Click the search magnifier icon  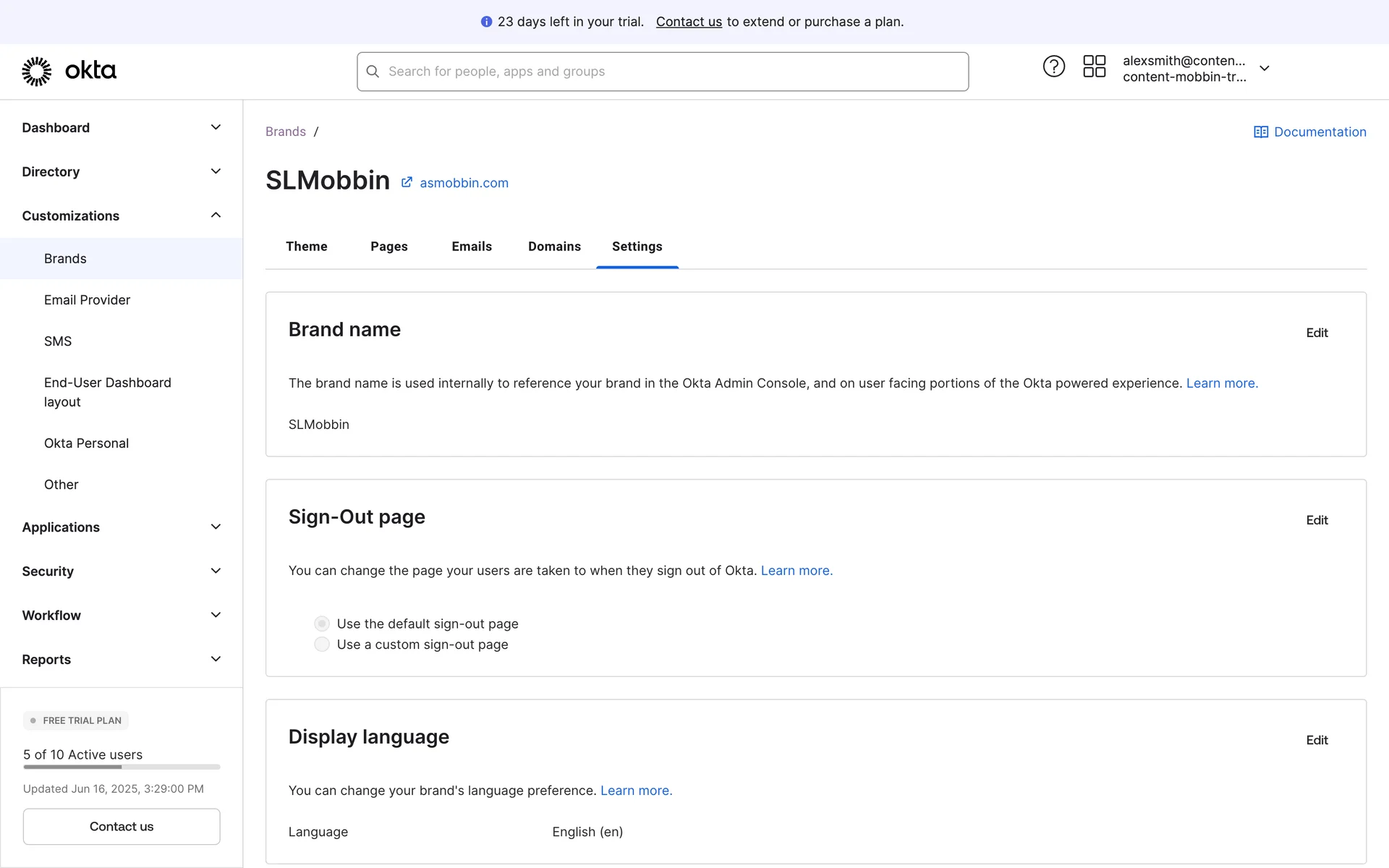(373, 72)
